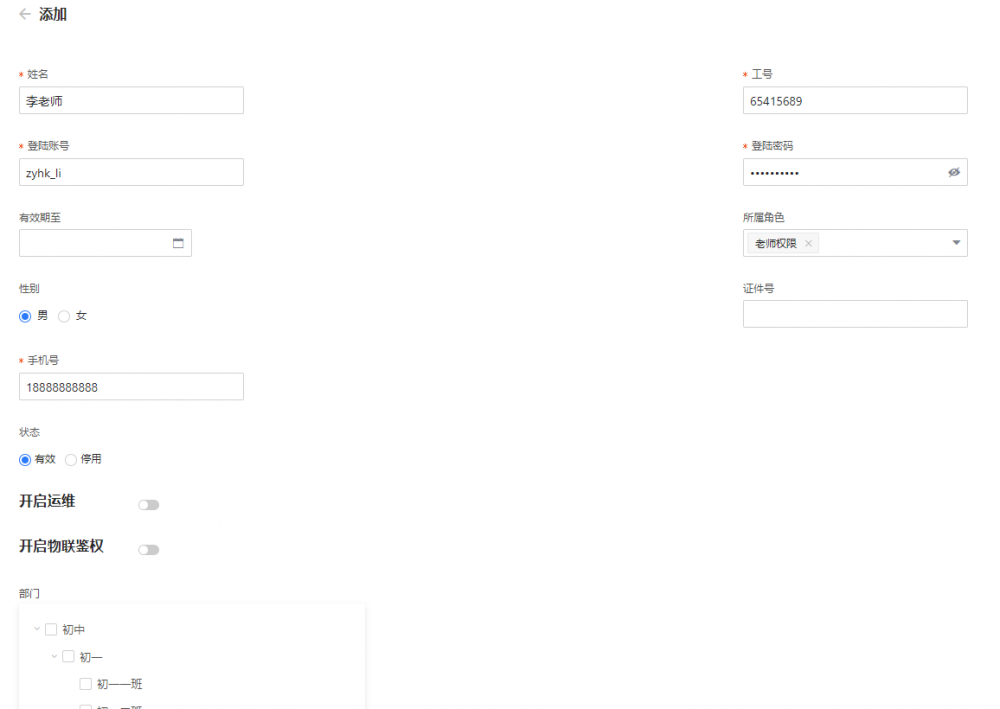Select the 男 gender radio button
The image size is (1000, 709).
pos(25,316)
